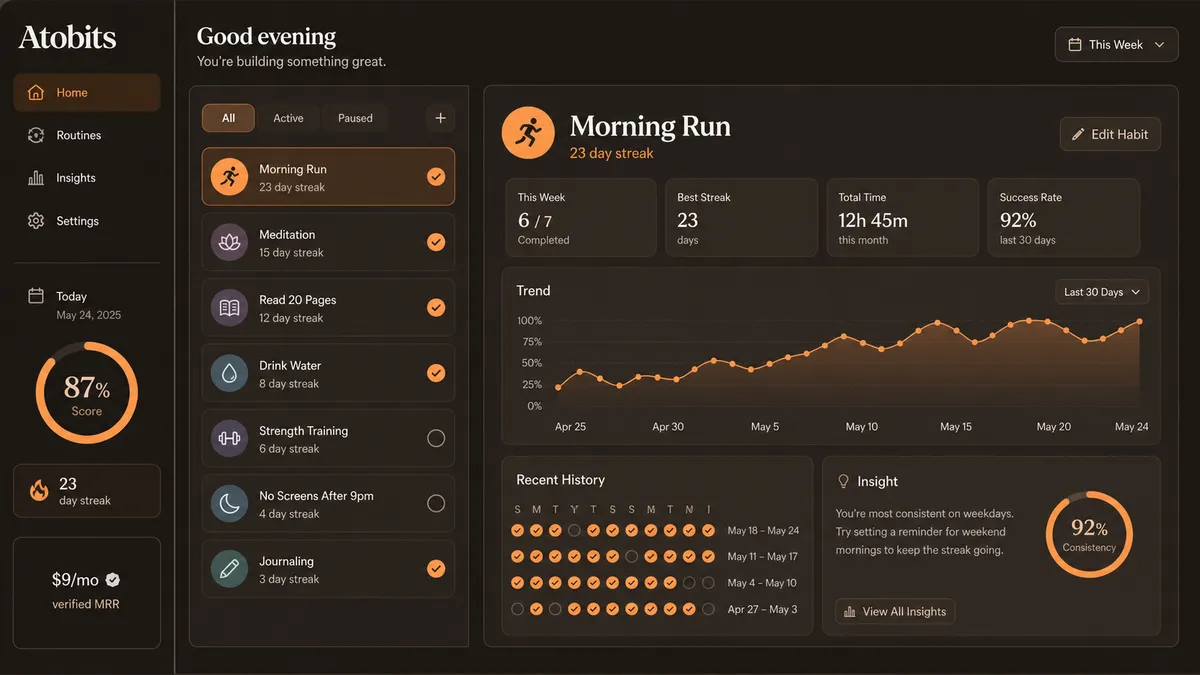1200x675 pixels.
Task: Uncheck Morning Run completion in habit list
Action: pyautogui.click(x=436, y=177)
